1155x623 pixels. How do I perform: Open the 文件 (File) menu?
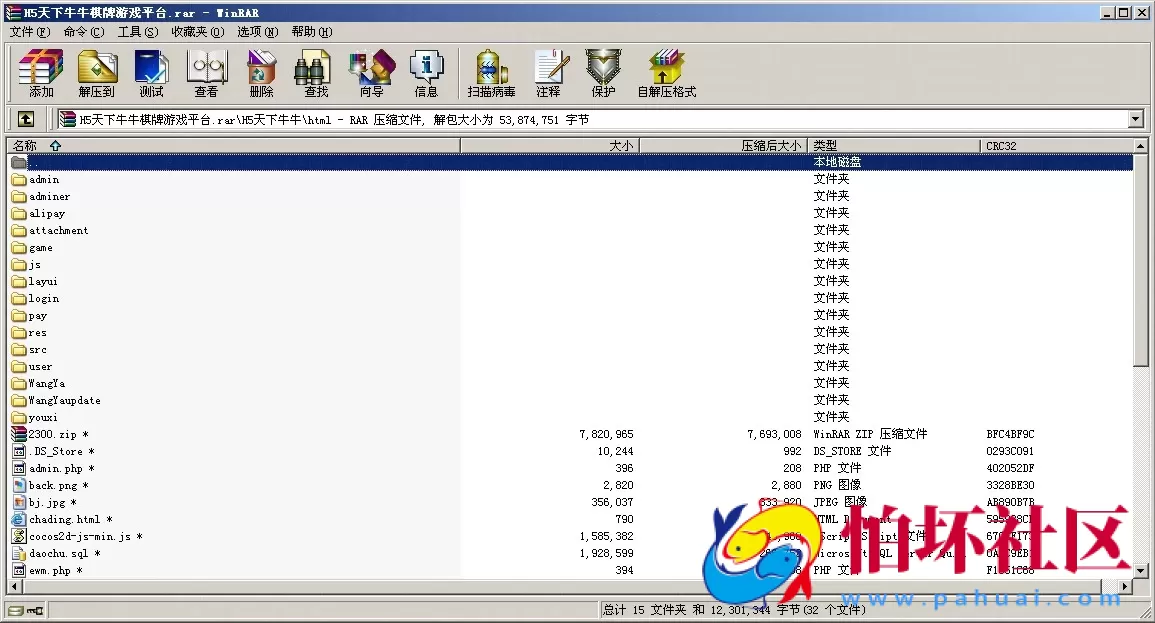(29, 31)
